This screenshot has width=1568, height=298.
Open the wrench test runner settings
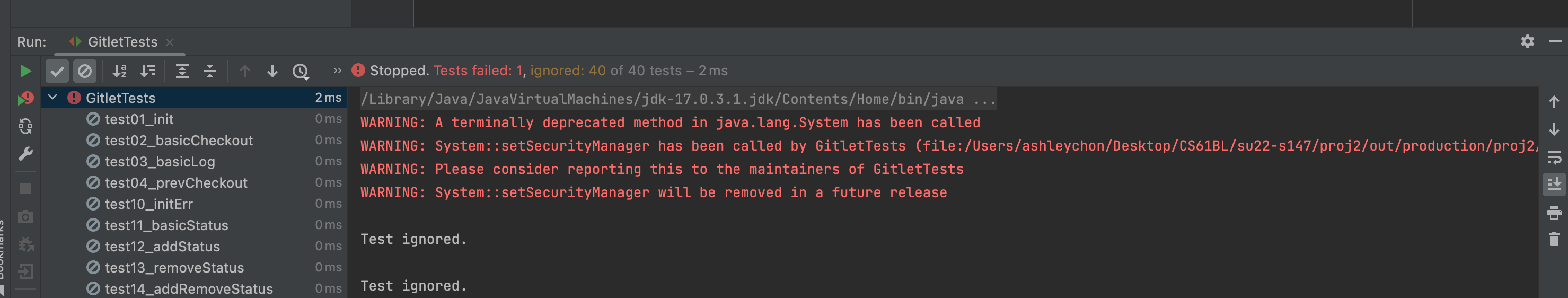(x=25, y=154)
